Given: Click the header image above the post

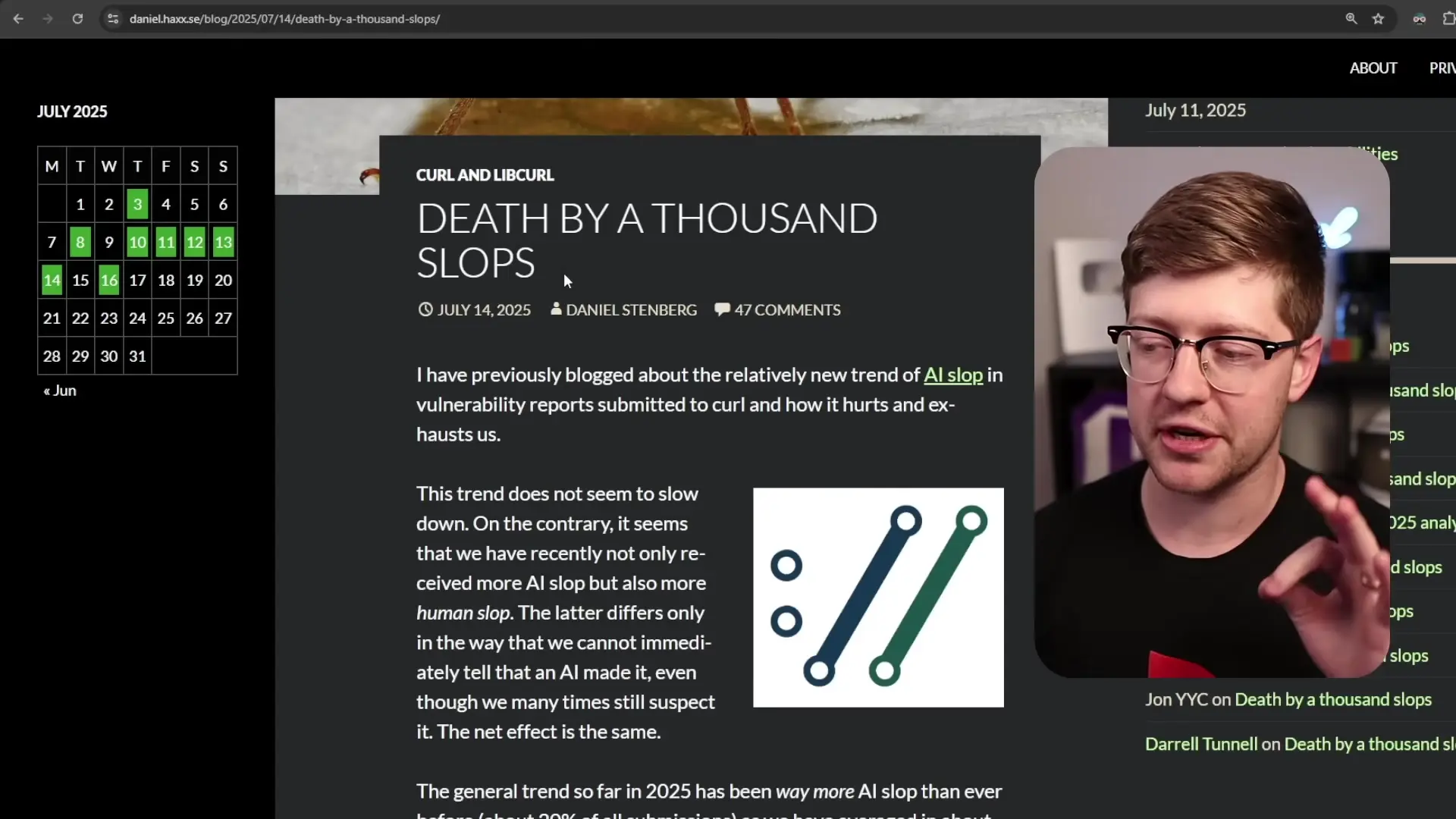Looking at the screenshot, I should 691,116.
